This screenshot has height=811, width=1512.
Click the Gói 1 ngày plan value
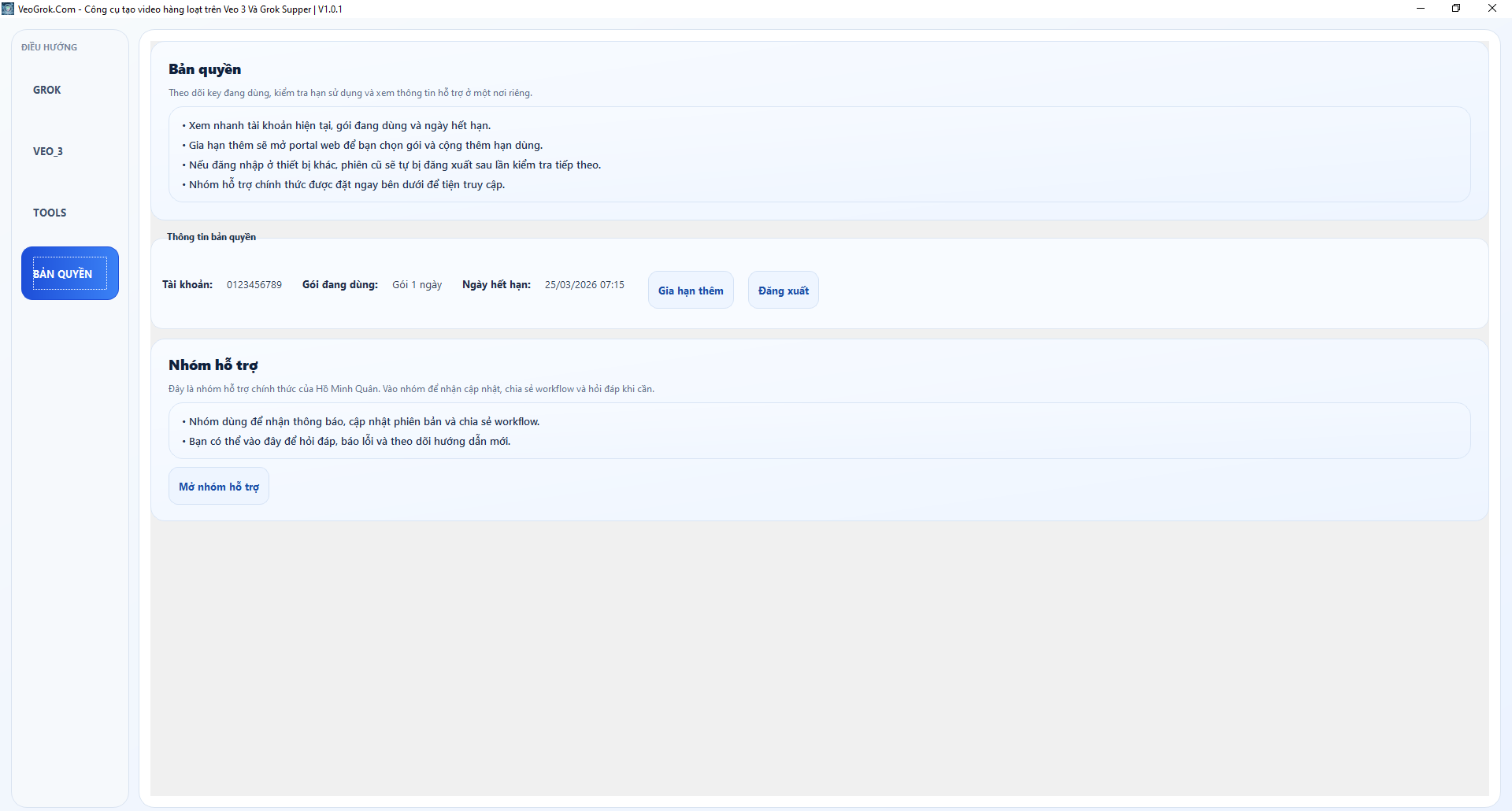[417, 285]
